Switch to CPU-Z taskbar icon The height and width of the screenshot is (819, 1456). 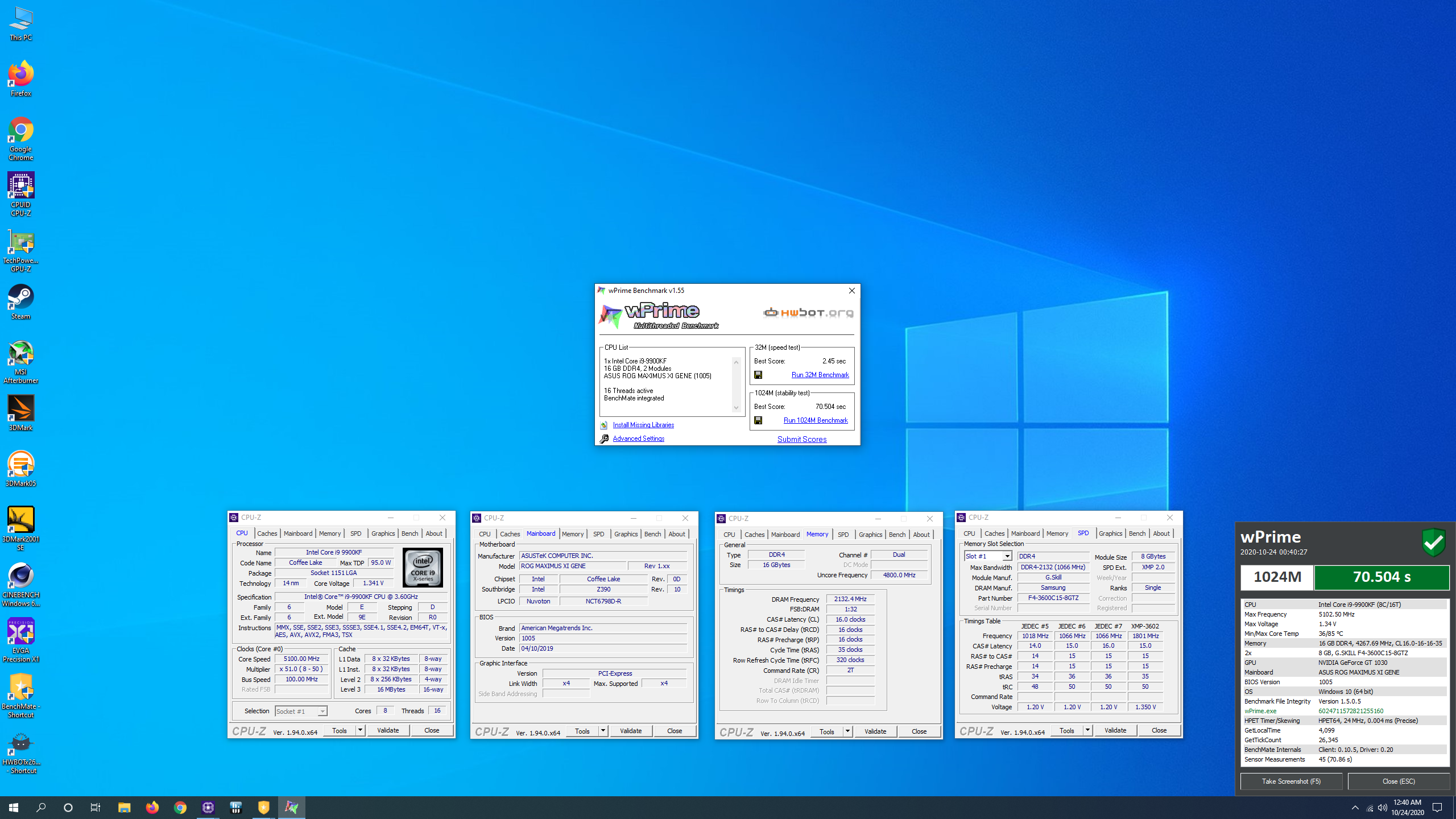pos(208,807)
